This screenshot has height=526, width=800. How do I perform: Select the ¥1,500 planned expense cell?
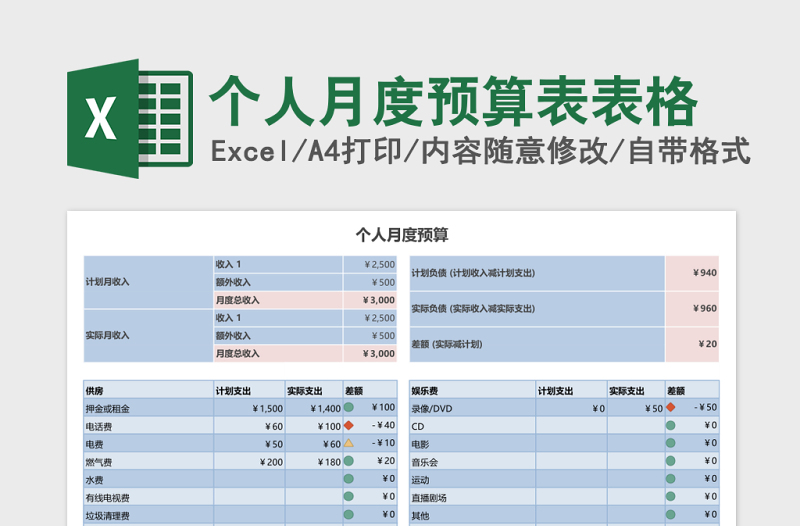[x=249, y=408]
